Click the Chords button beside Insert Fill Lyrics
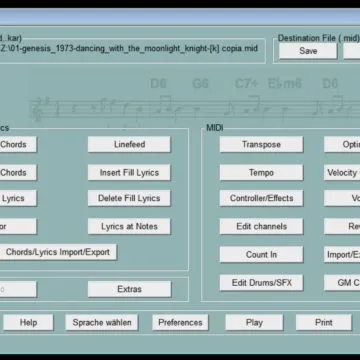 (18, 173)
